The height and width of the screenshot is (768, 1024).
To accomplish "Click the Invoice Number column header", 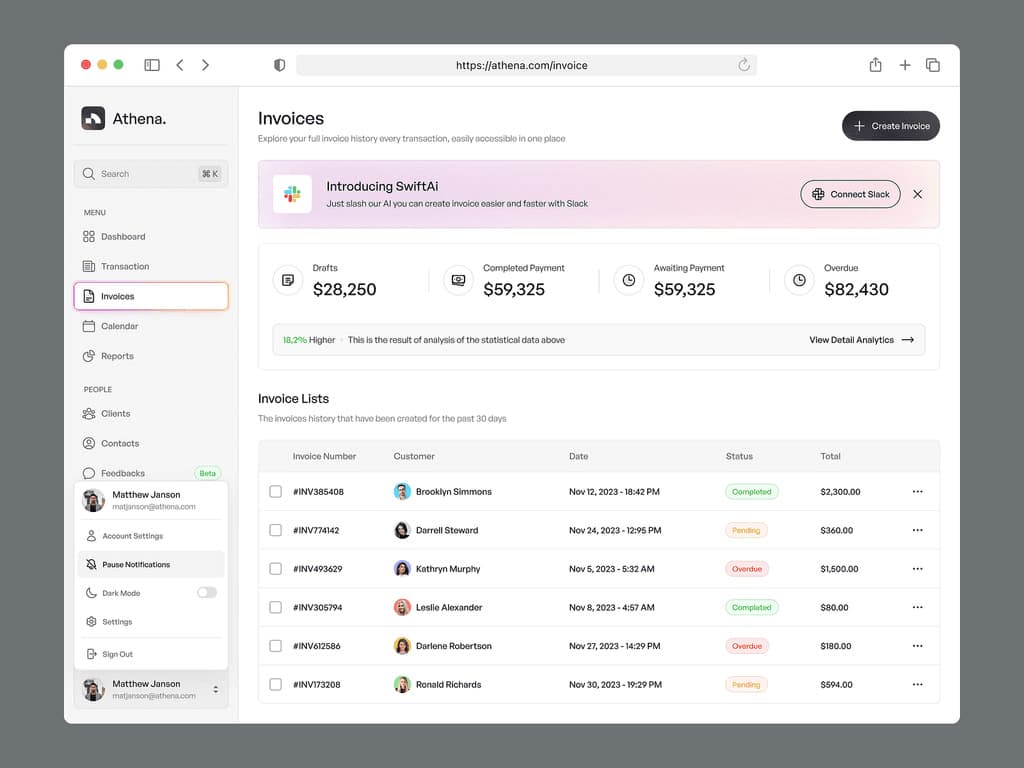I will click(x=325, y=456).
